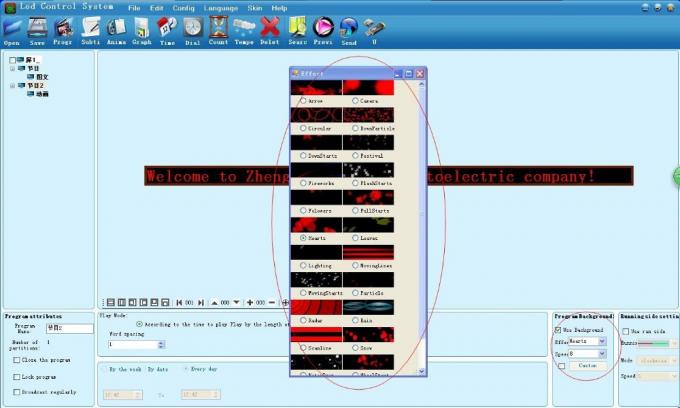The image size is (680, 408).
Task: Enable the Use run side checkbox
Action: click(625, 331)
